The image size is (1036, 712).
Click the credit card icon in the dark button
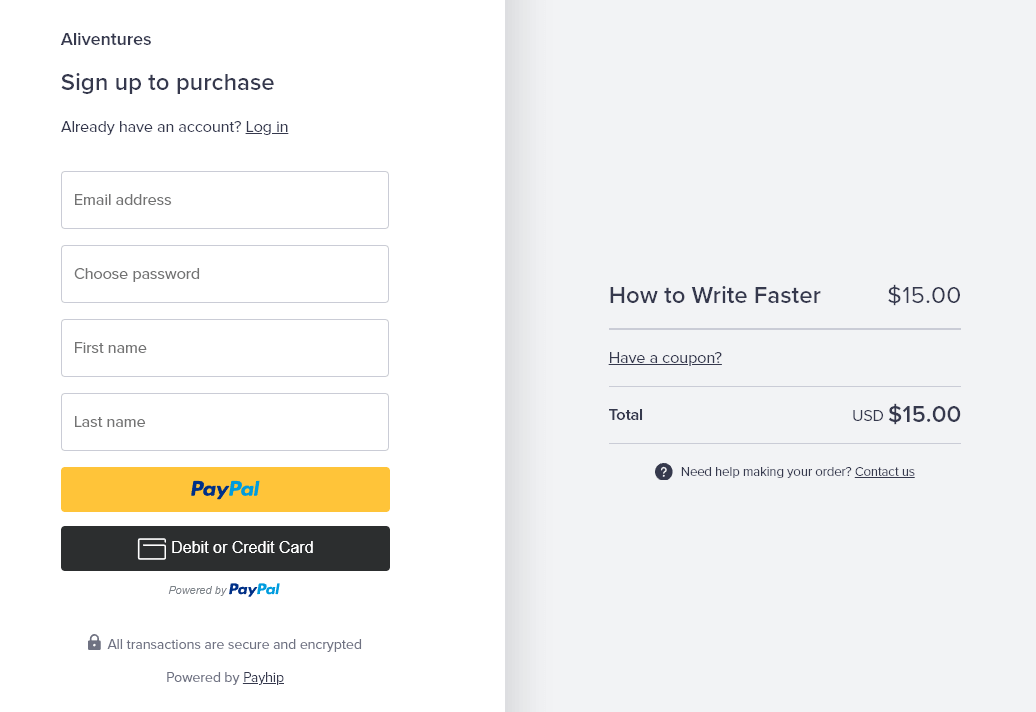coord(152,548)
